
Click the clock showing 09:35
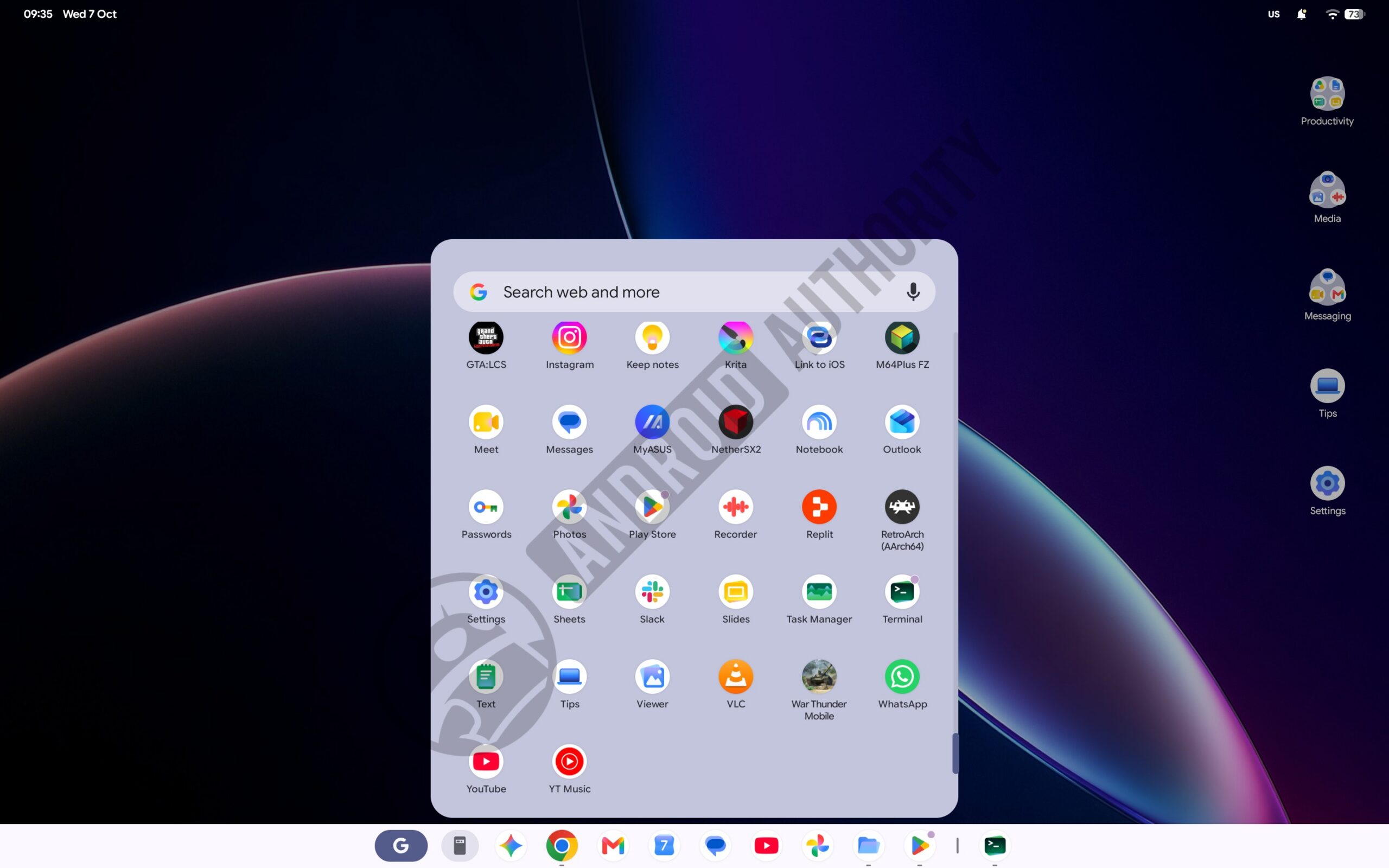pos(38,14)
